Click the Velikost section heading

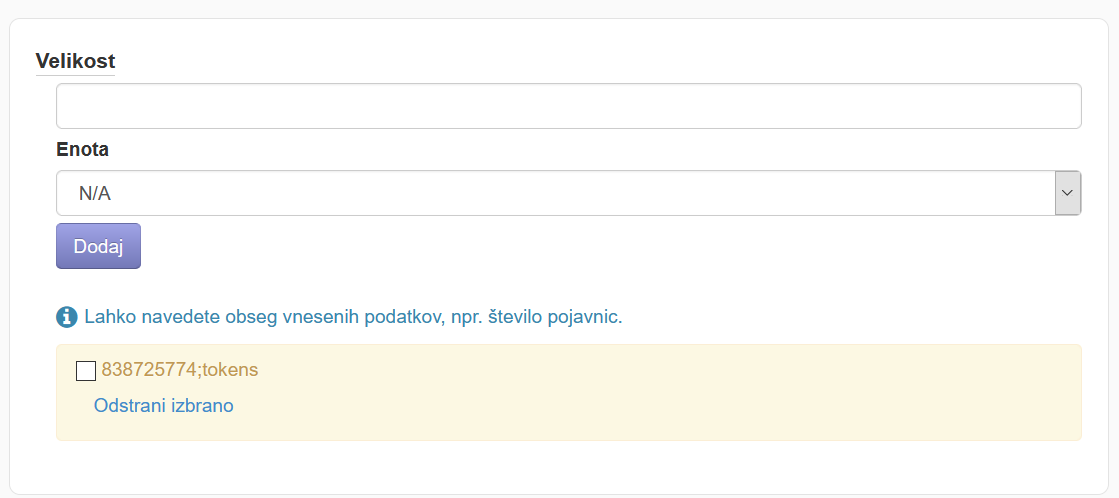coord(76,61)
